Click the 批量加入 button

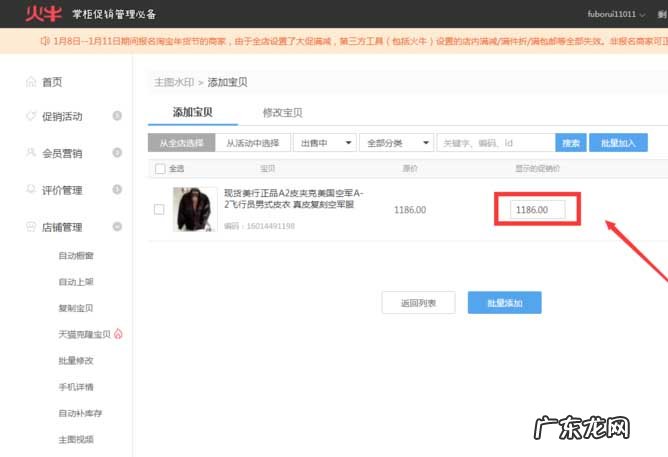618,143
